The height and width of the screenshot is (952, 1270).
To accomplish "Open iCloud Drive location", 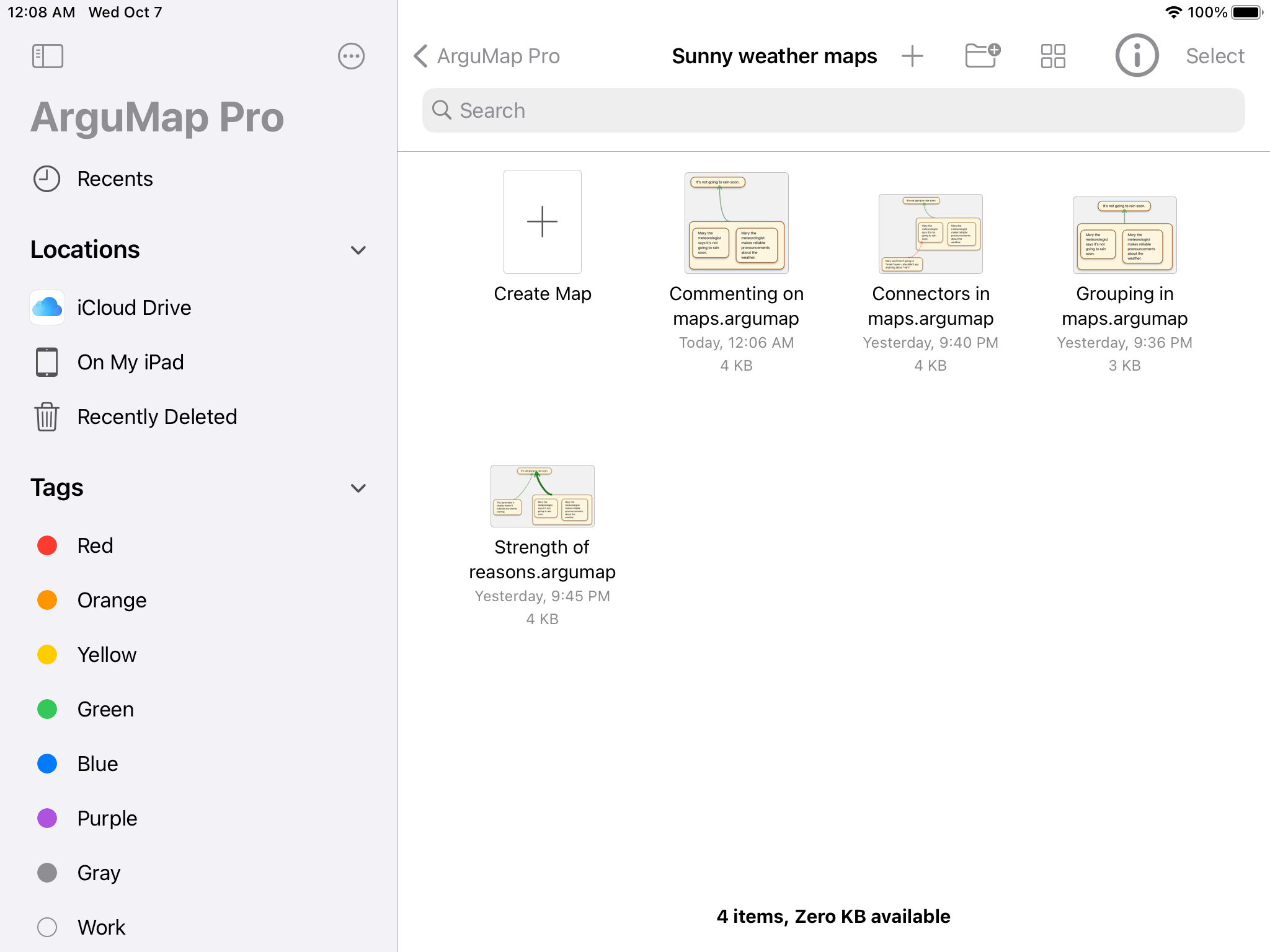I will (134, 307).
